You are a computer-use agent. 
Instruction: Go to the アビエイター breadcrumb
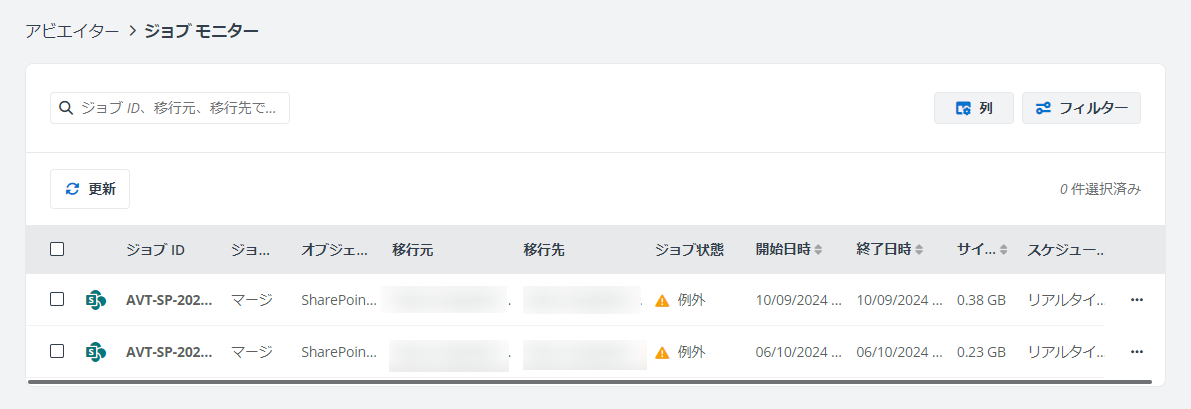coord(71,31)
